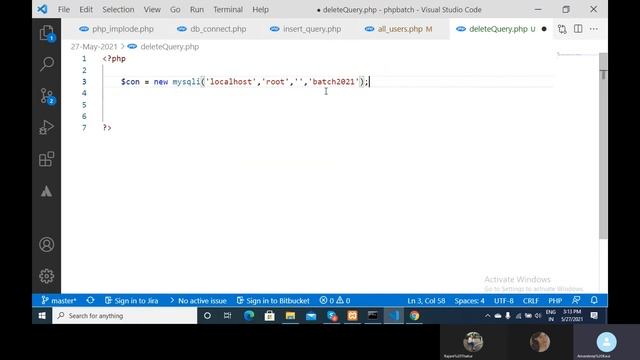640x360 pixels.
Task: Open the Accounts menu icon
Action: [47, 244]
